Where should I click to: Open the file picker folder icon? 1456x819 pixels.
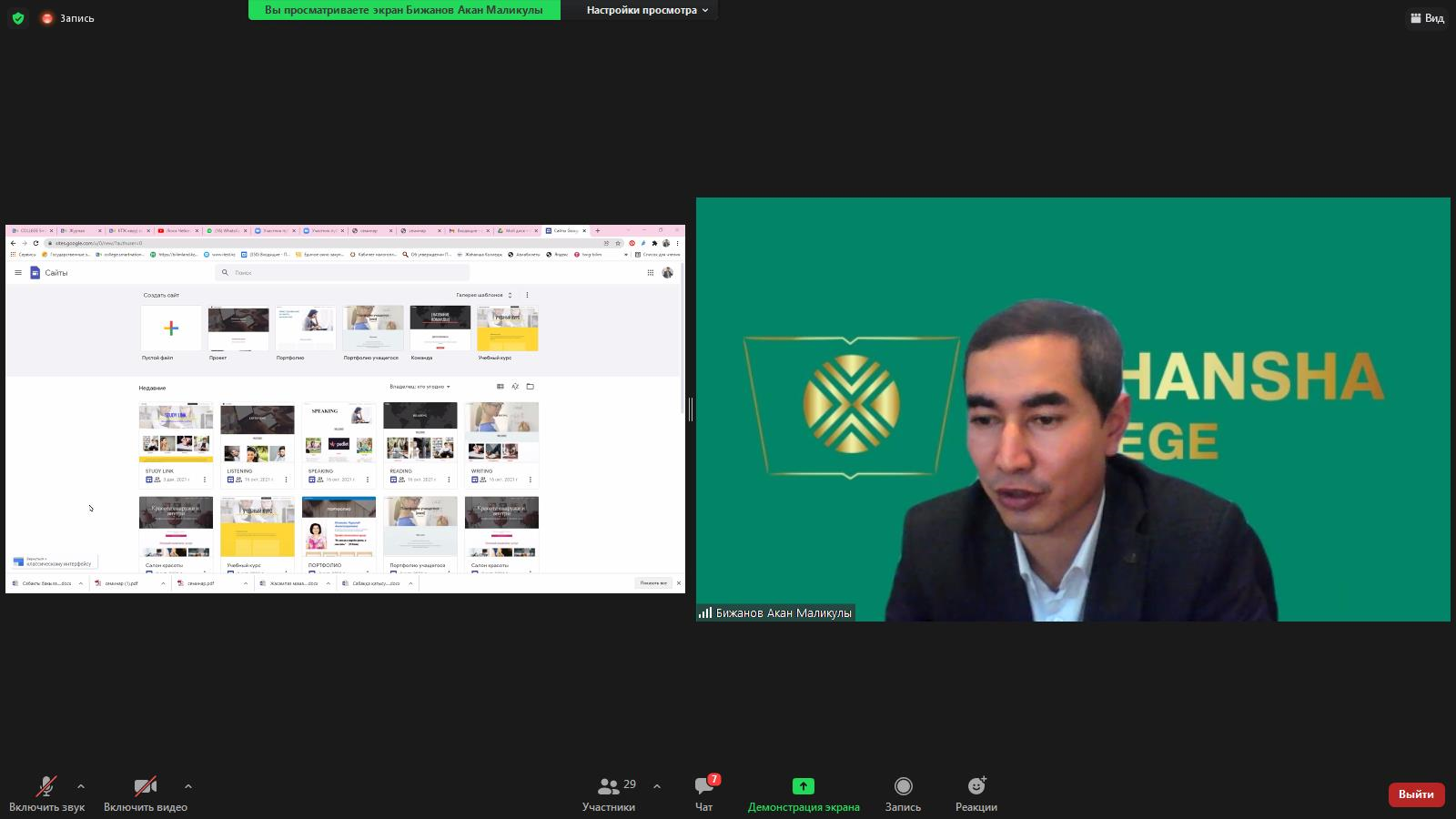tap(531, 387)
